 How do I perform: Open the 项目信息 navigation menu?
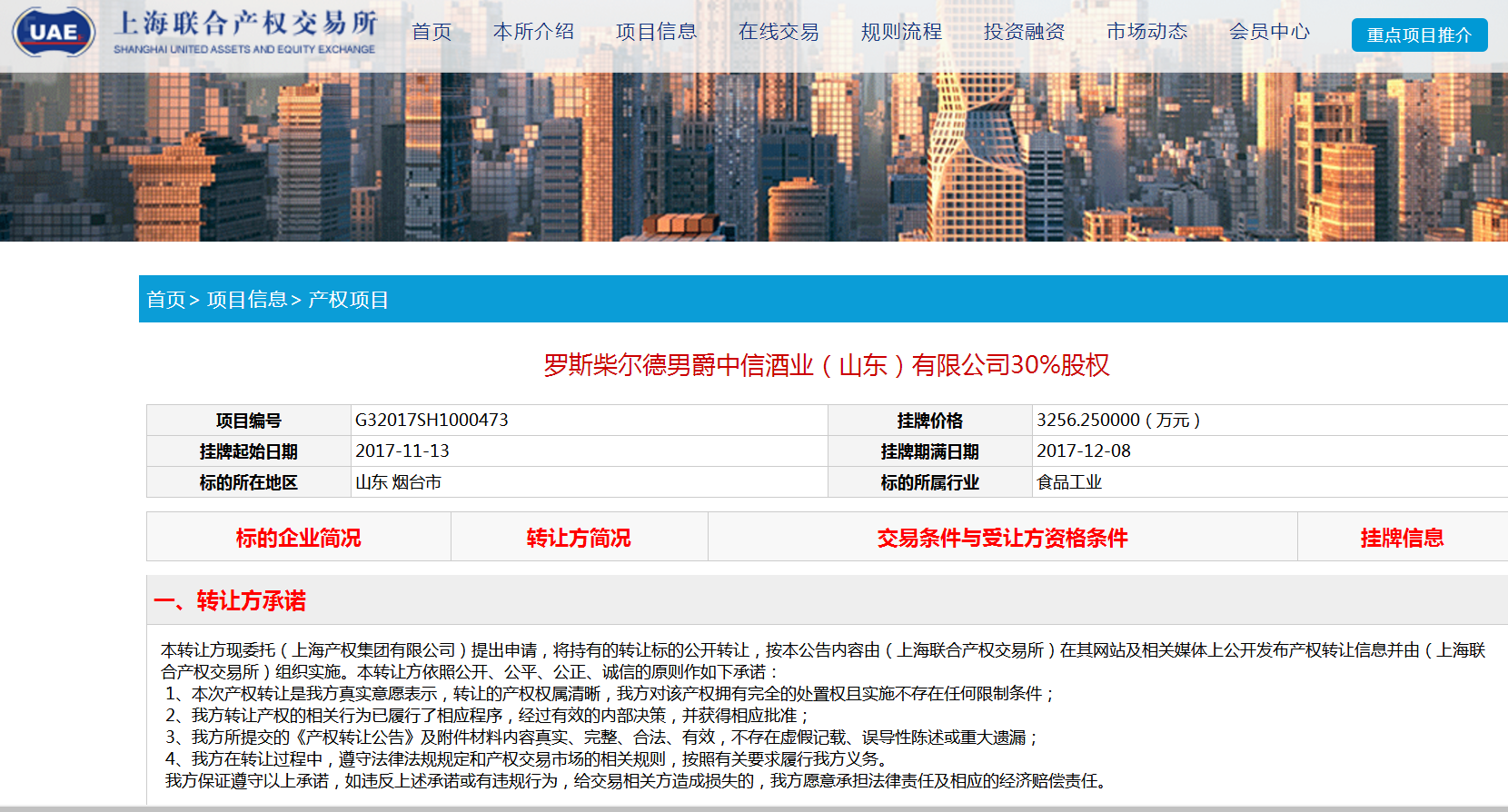[656, 32]
